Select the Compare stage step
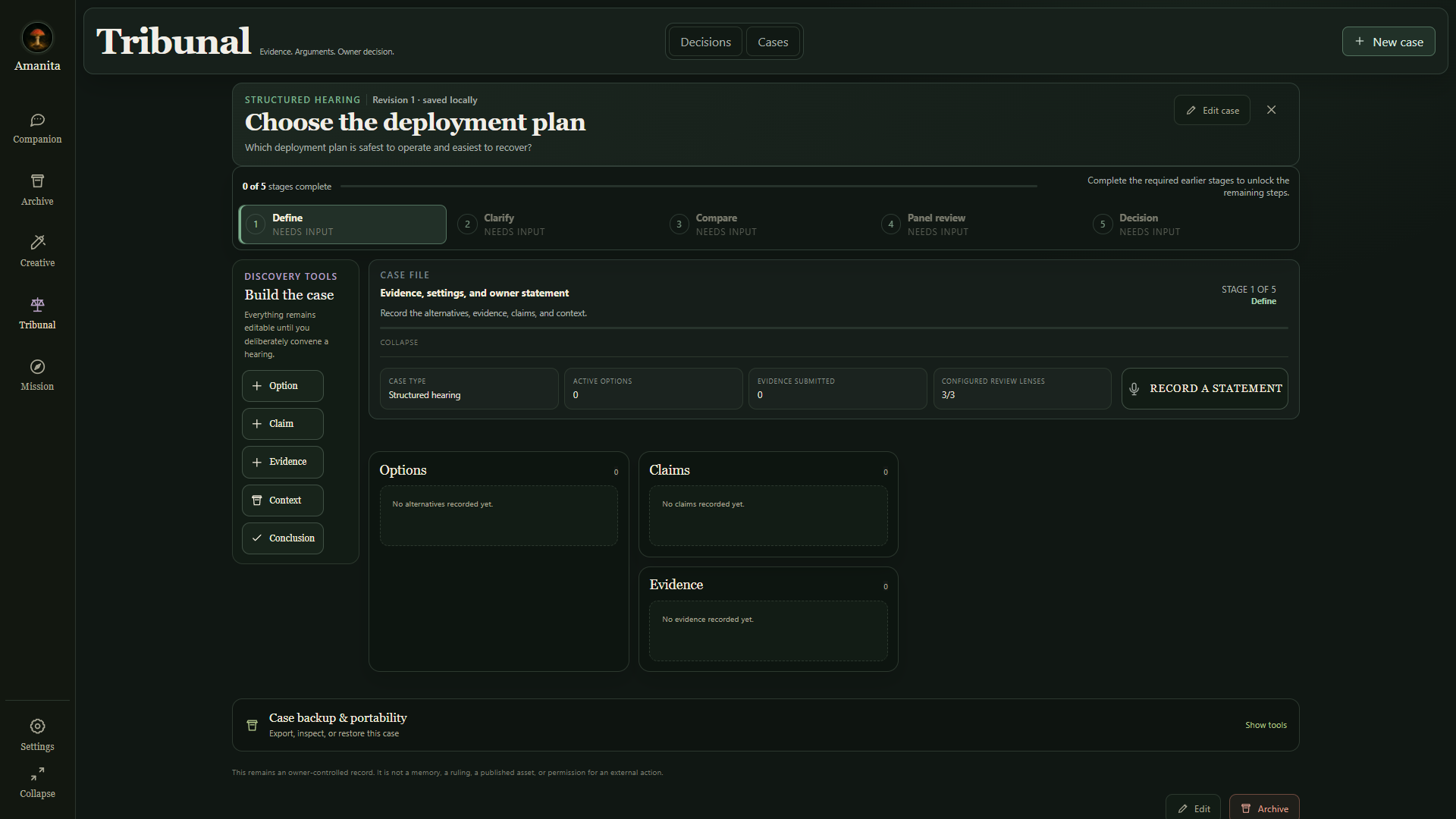 coord(766,224)
